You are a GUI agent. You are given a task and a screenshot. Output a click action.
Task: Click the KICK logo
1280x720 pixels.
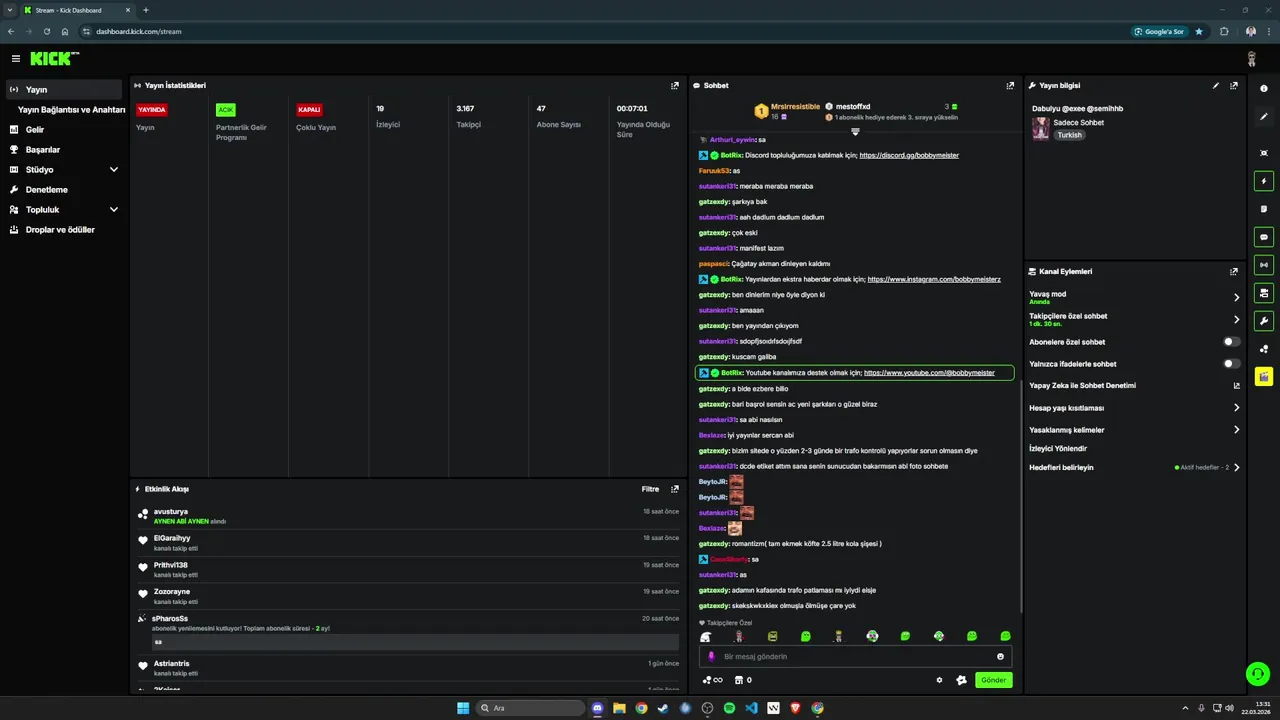pos(54,59)
